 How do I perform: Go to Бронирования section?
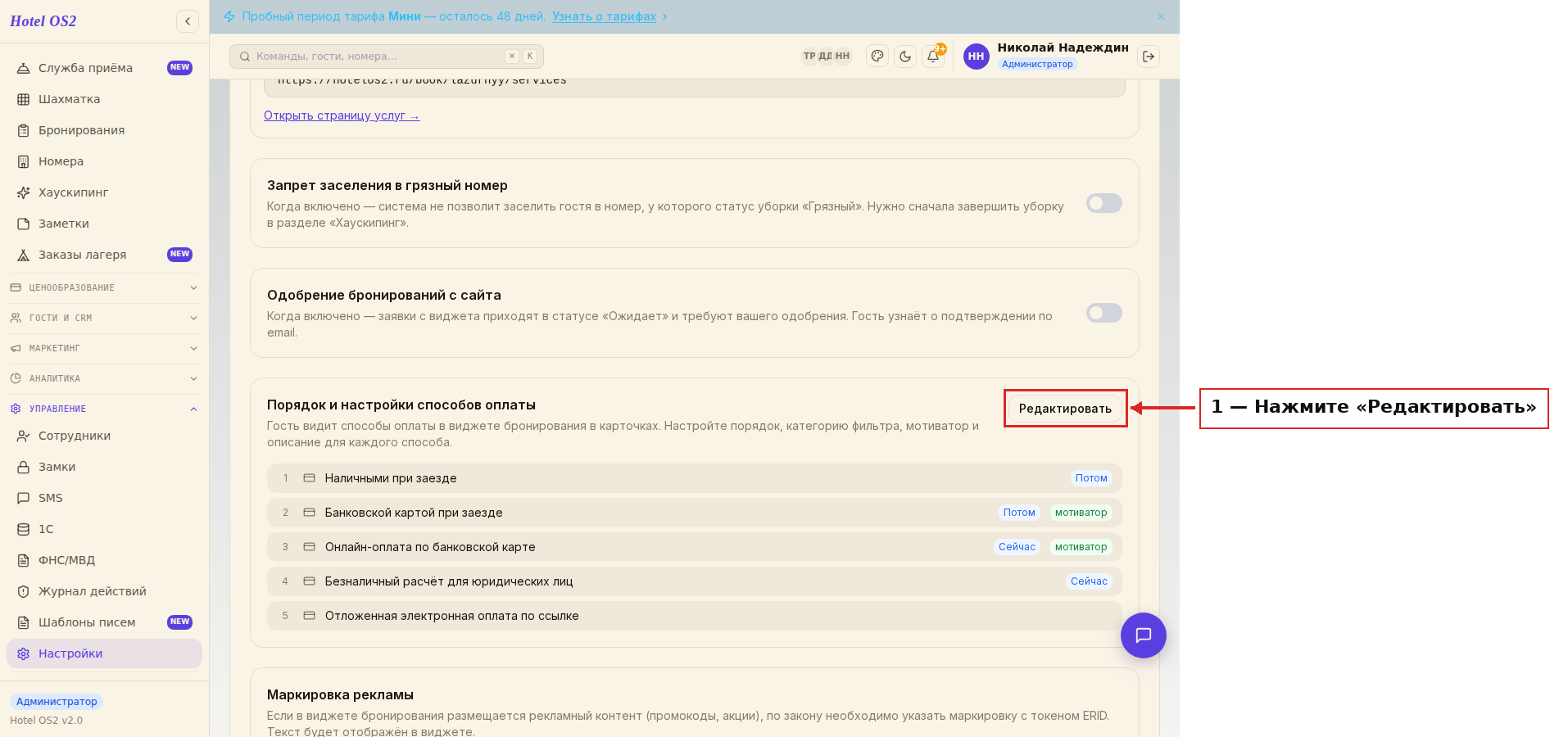coord(104,130)
